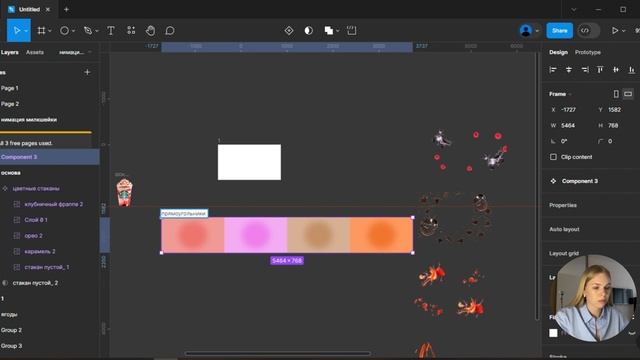Open the page name dropdown
This screenshot has width=640, height=360.
[75, 52]
